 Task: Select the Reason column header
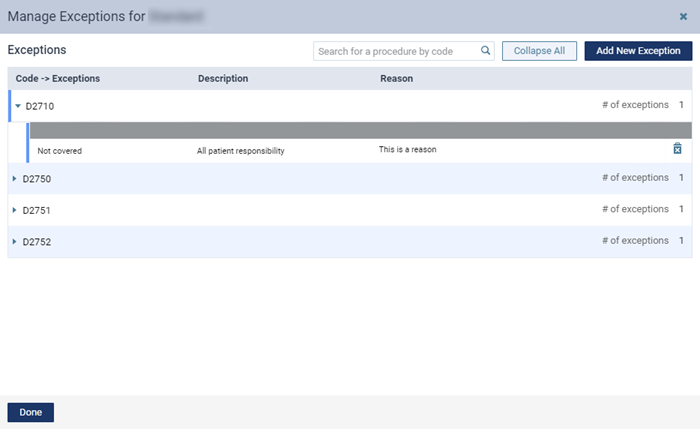click(x=396, y=78)
